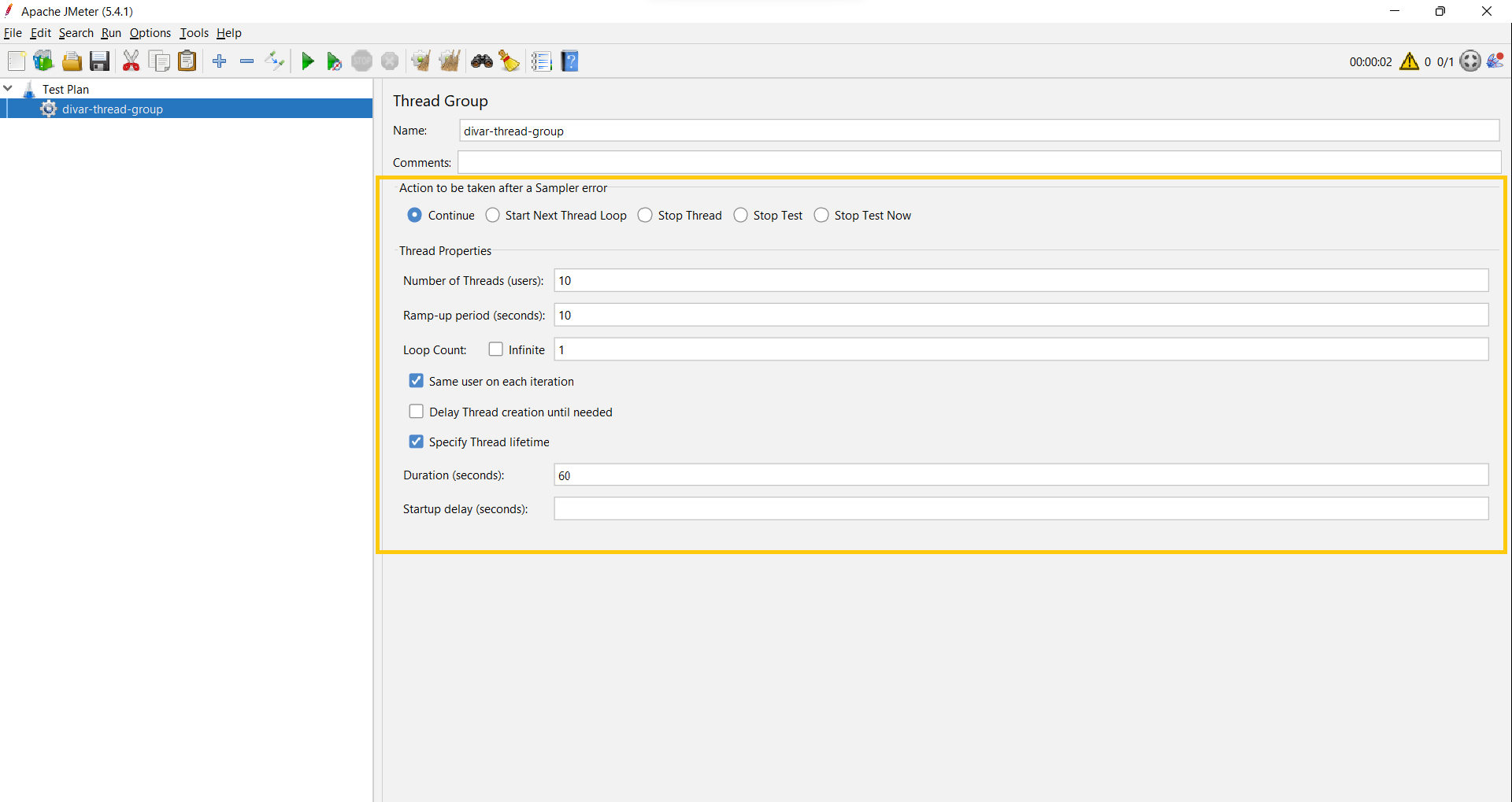Click the Thread Properties section label
Screen dimensions: 1512x802
[445, 250]
